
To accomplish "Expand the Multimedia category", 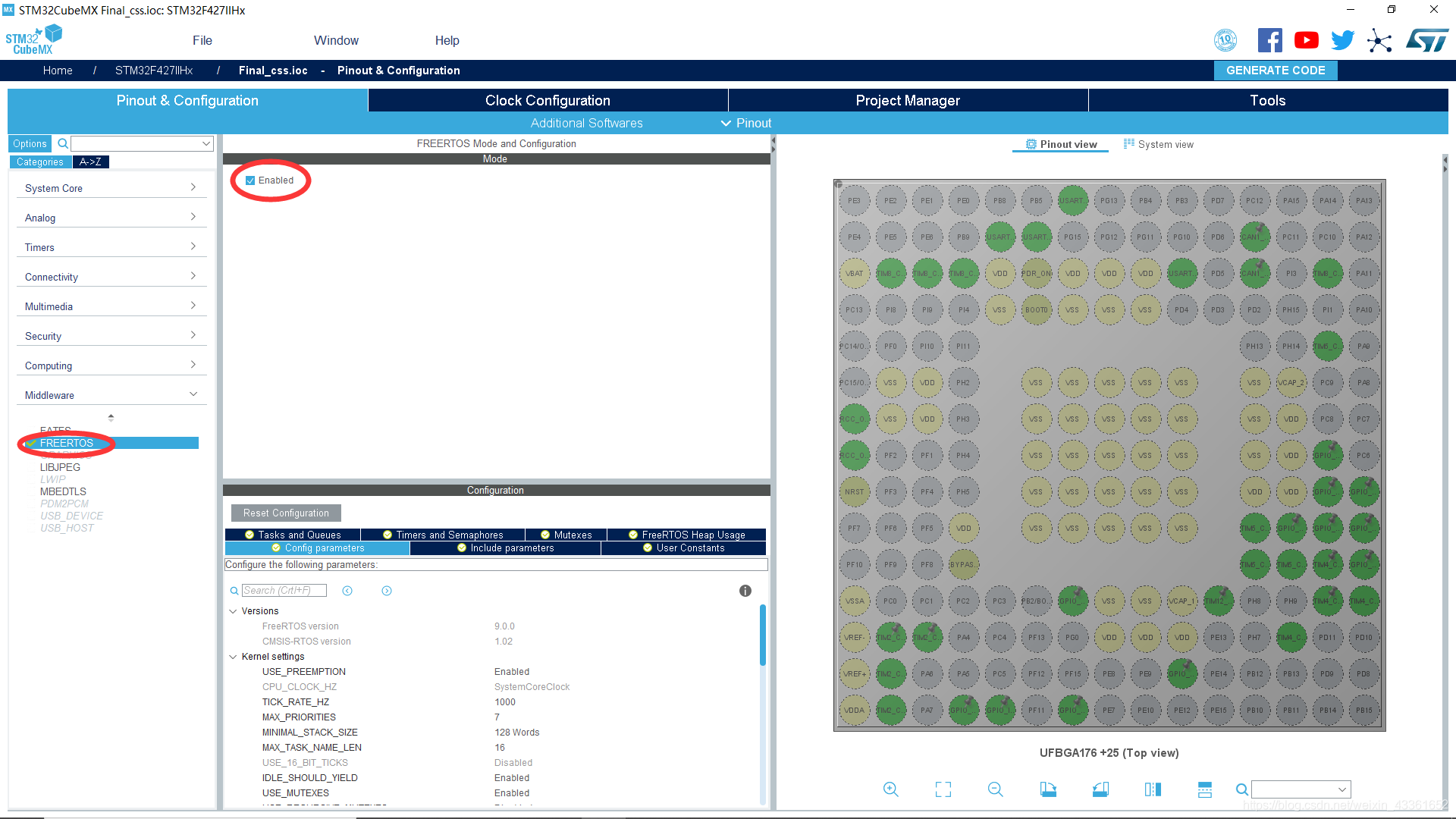I will pos(111,306).
